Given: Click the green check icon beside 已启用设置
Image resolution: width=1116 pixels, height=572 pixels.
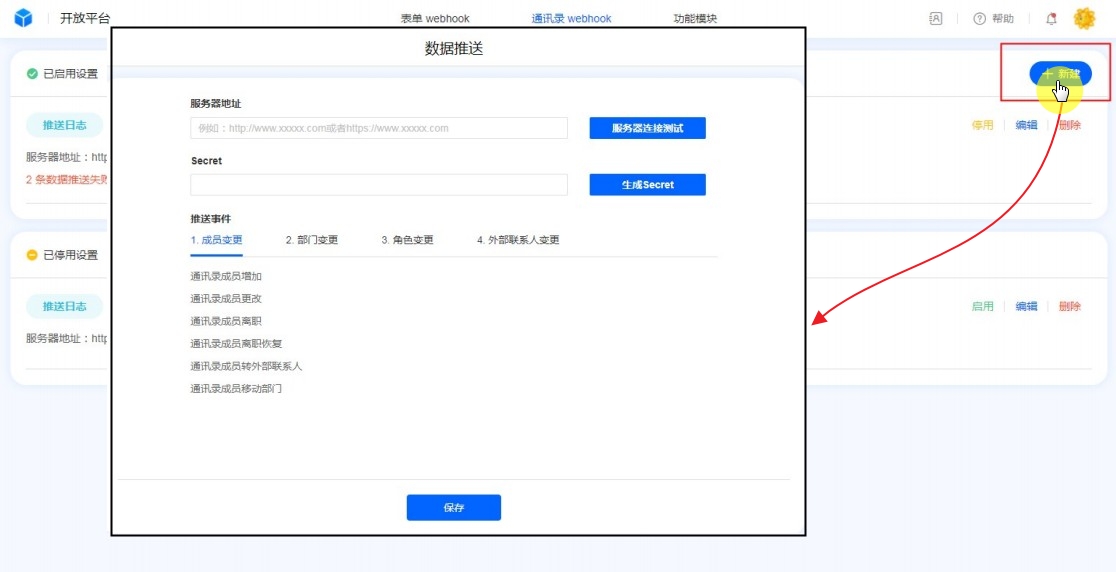Looking at the screenshot, I should click(x=32, y=73).
